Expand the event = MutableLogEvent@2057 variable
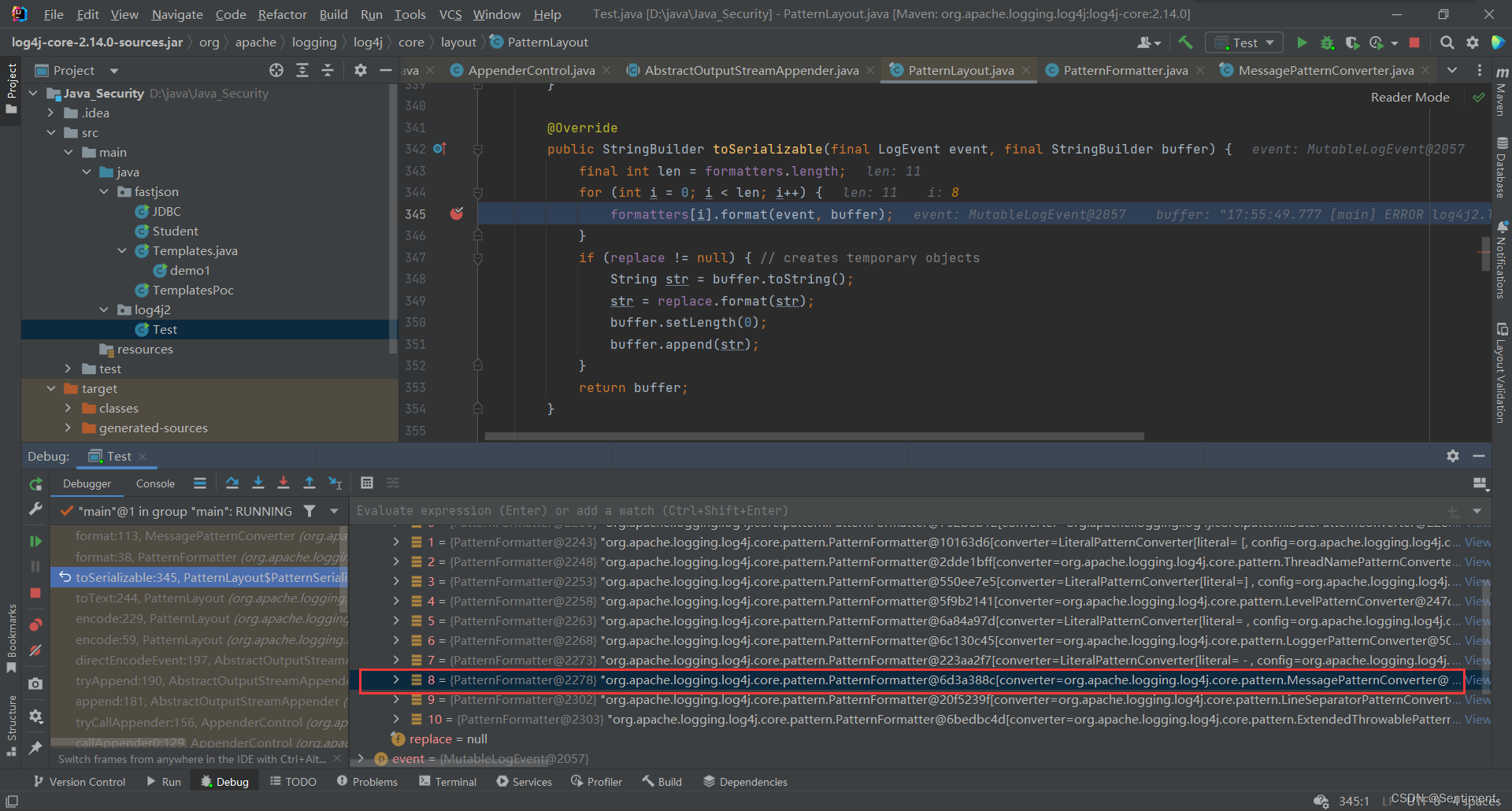 [x=361, y=758]
